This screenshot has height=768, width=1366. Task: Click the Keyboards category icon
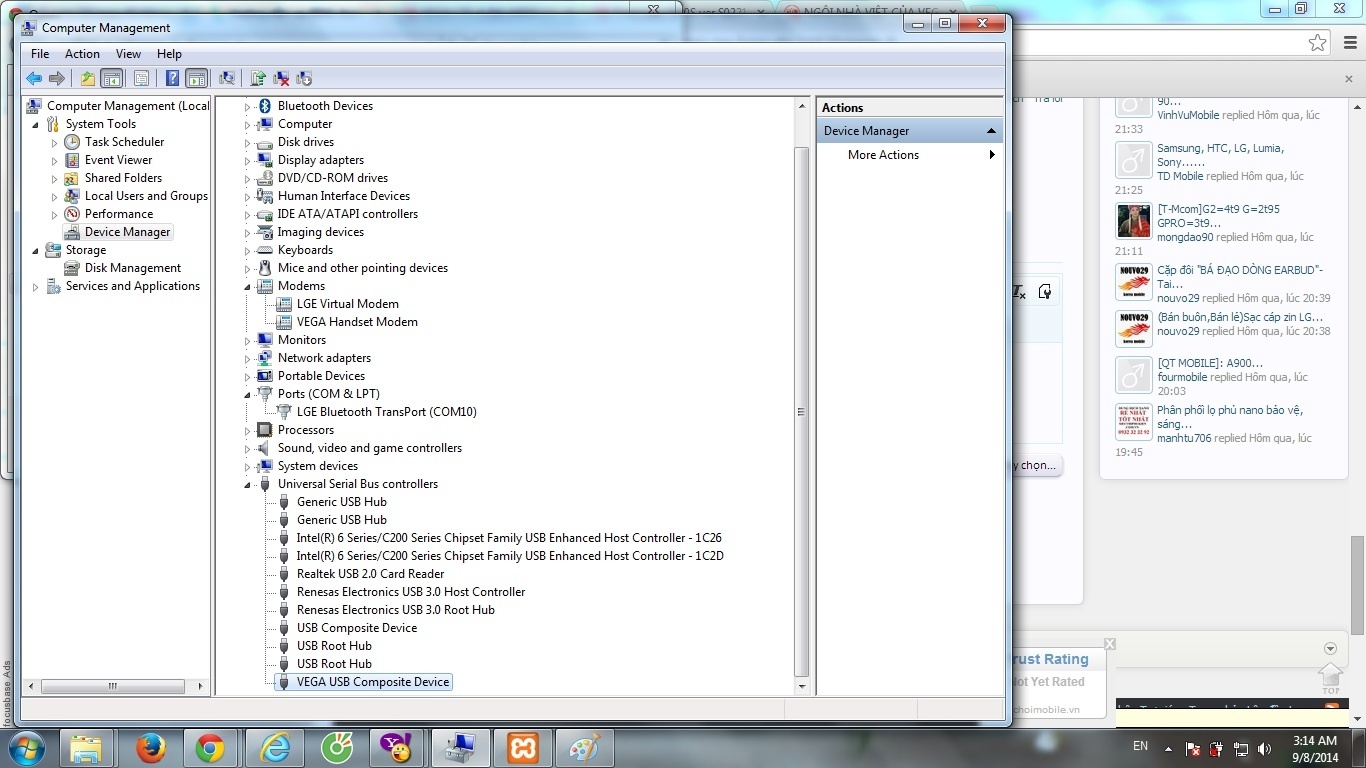265,250
